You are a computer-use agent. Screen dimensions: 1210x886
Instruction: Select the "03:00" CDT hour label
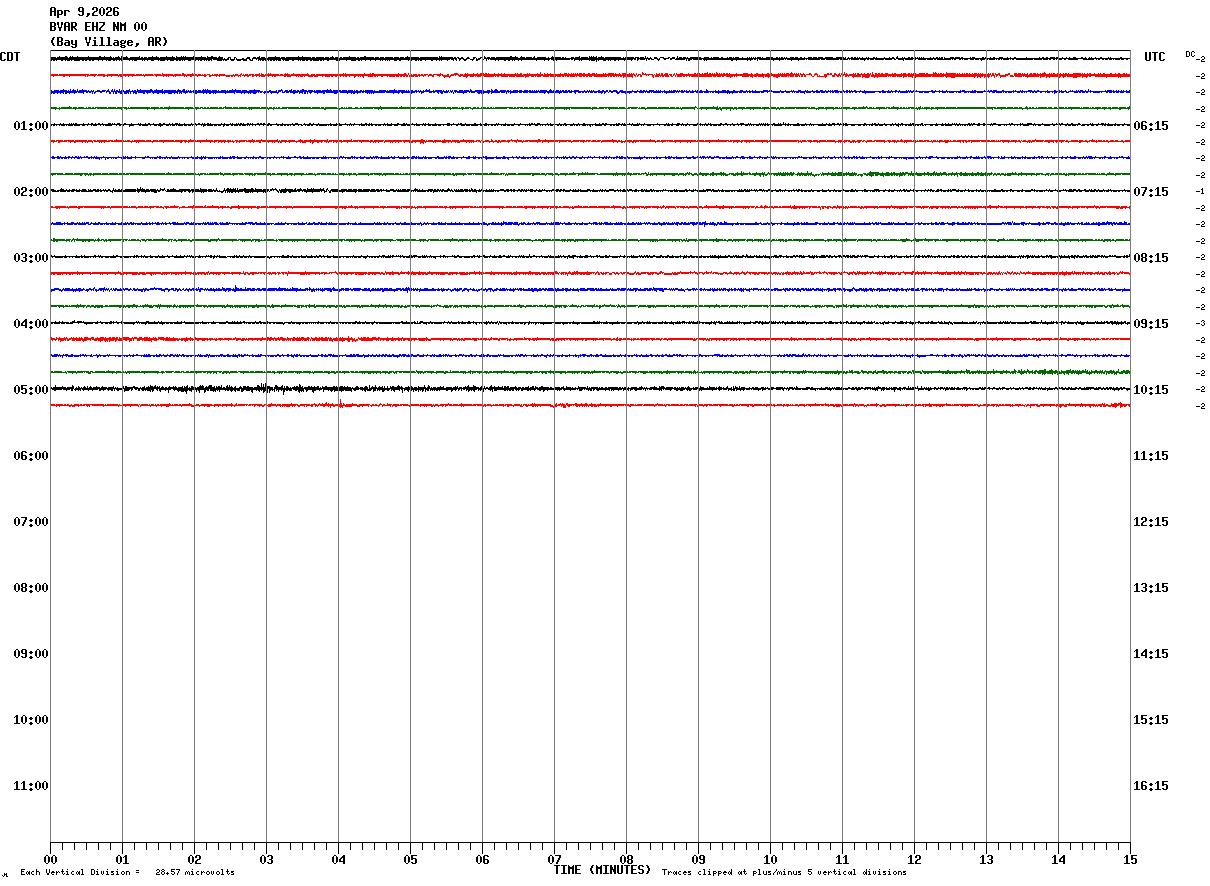[x=31, y=258]
